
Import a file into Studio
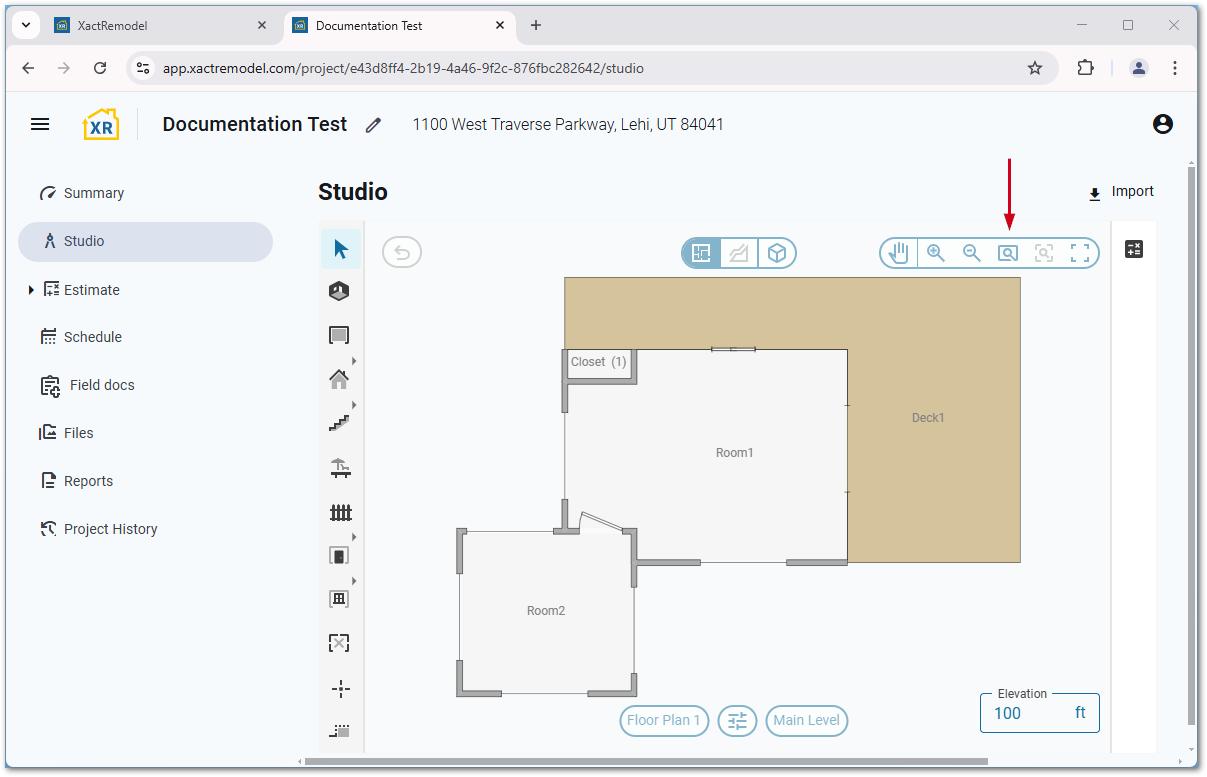(1121, 192)
